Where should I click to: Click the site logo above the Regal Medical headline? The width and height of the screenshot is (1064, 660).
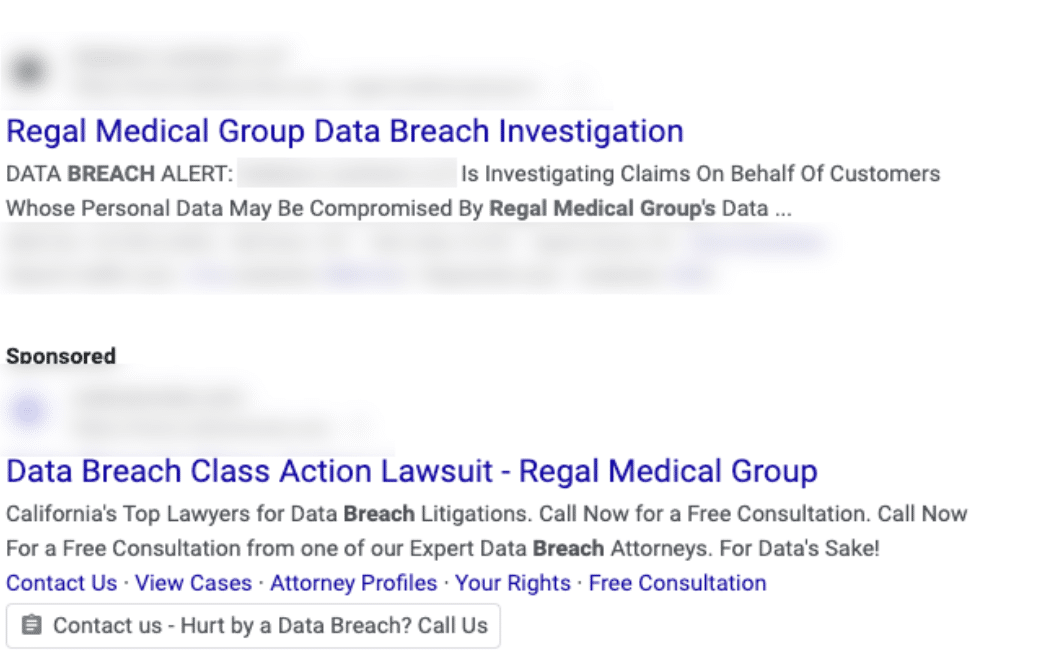tap(26, 68)
